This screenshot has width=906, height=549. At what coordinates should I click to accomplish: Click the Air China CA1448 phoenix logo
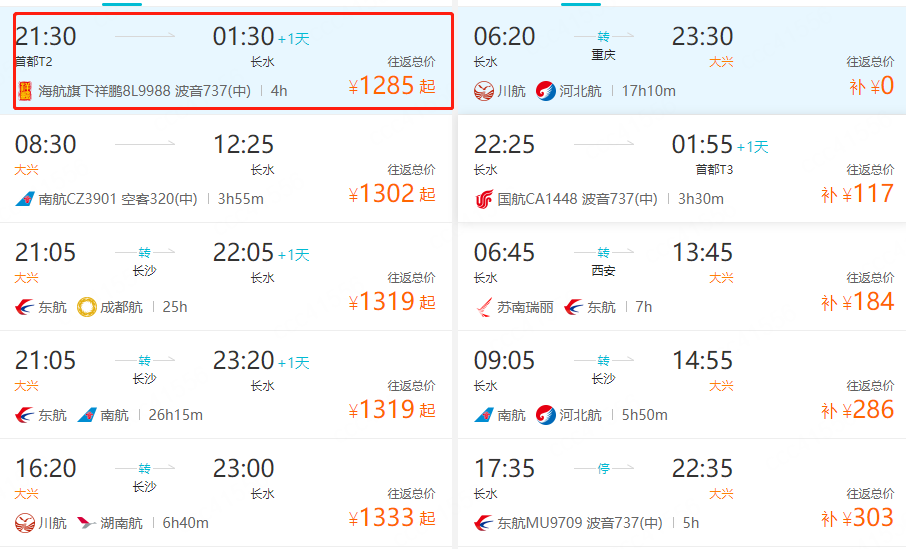tap(484, 199)
